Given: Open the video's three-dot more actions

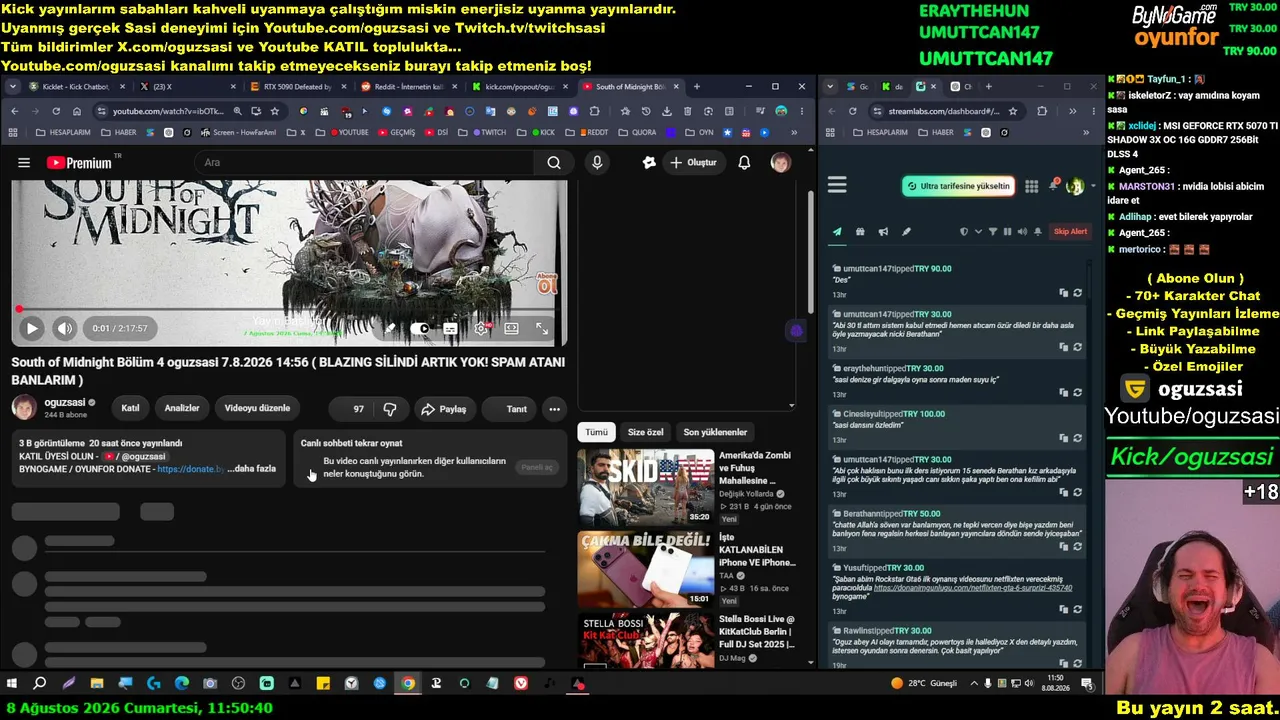Looking at the screenshot, I should [554, 408].
